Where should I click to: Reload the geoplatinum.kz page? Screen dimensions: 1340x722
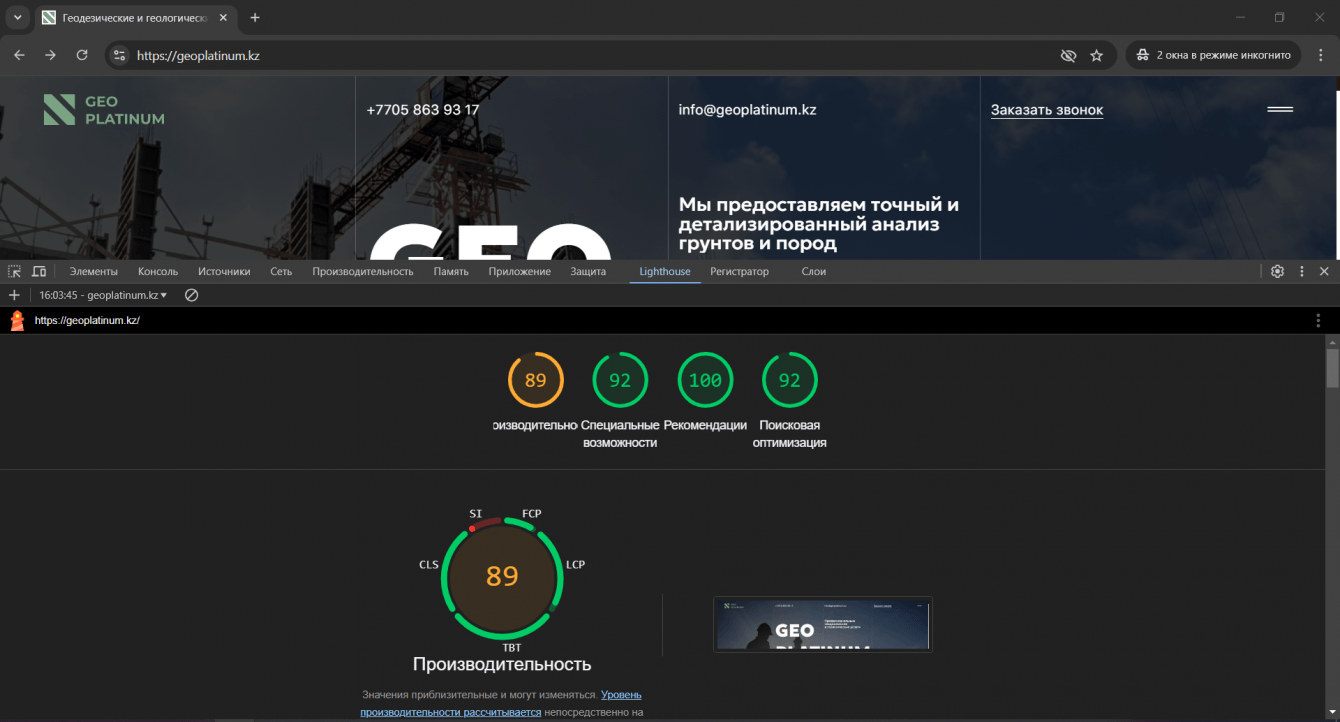tap(82, 55)
